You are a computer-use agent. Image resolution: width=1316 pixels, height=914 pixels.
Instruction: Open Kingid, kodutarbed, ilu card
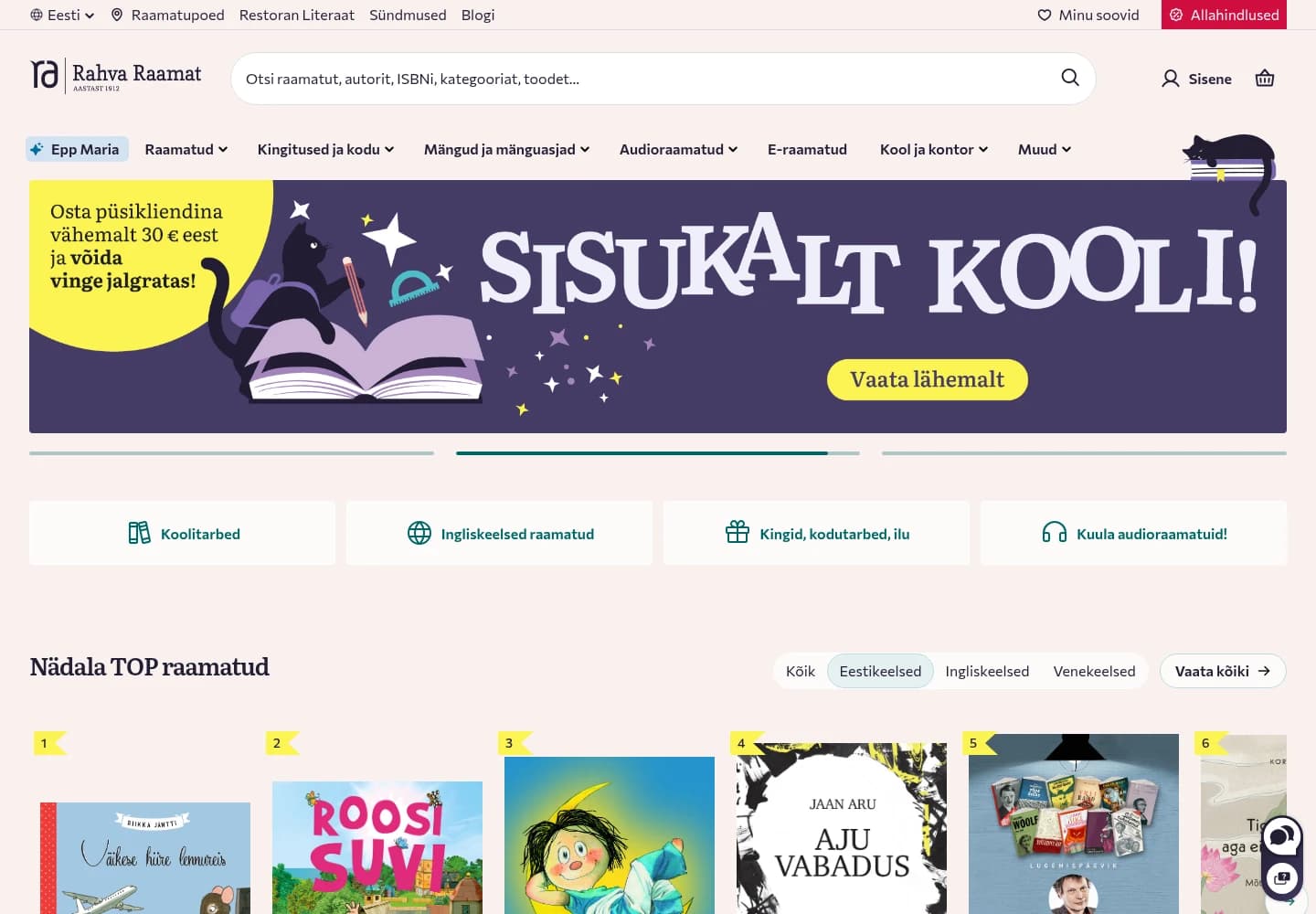[x=816, y=533]
